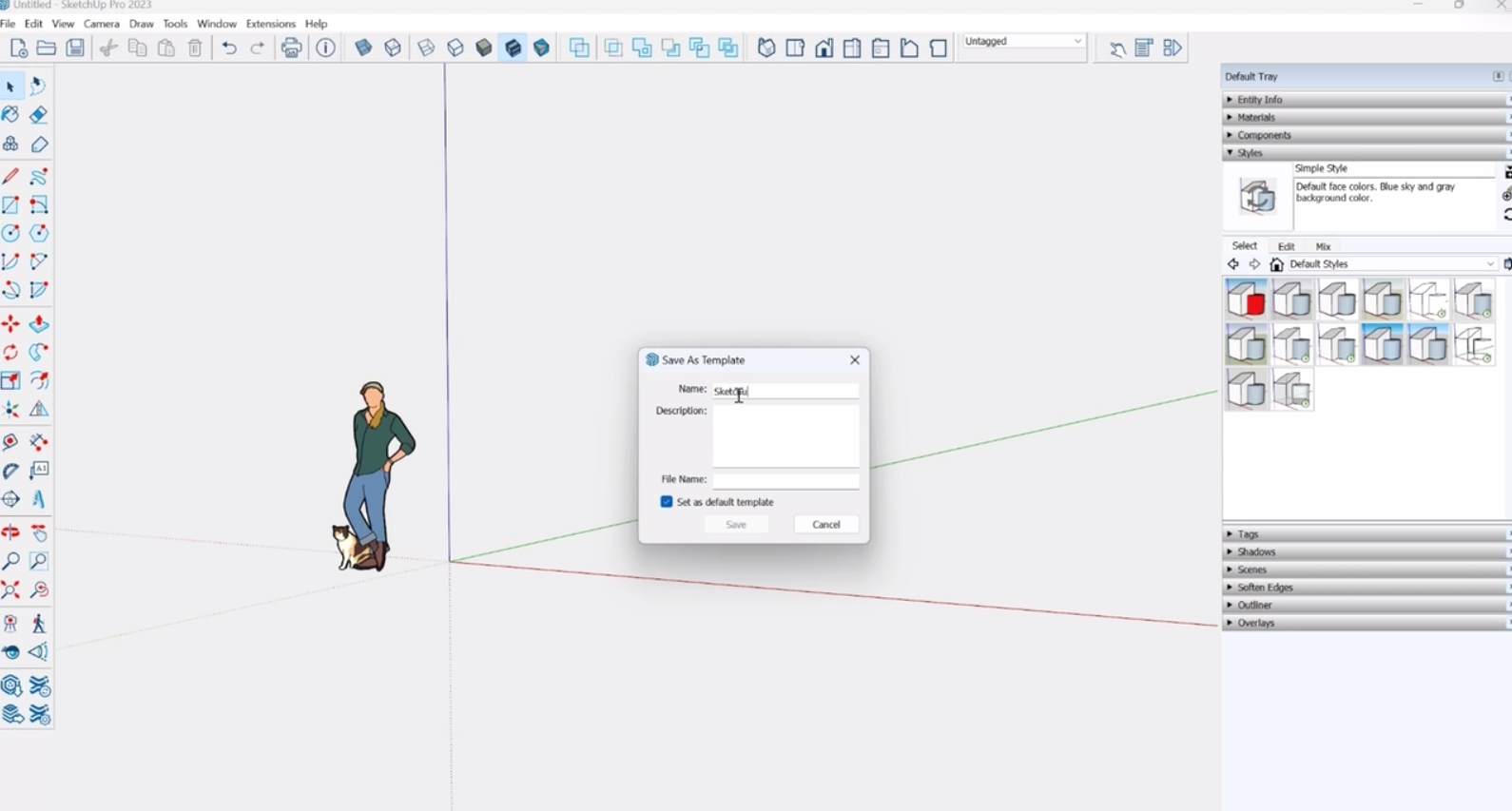Uncheck Set as default template

(x=667, y=502)
